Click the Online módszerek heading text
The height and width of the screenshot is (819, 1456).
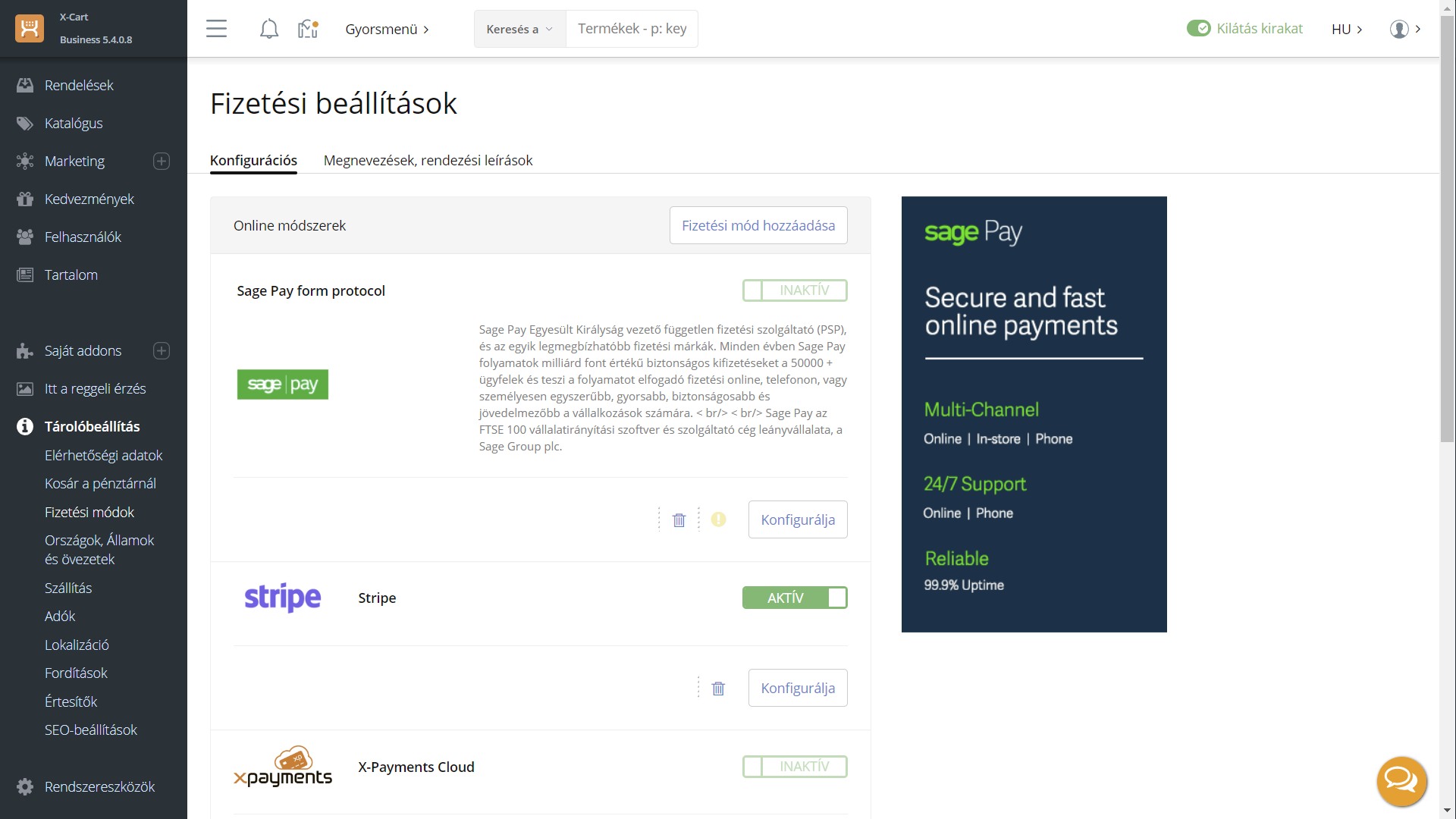(x=290, y=225)
